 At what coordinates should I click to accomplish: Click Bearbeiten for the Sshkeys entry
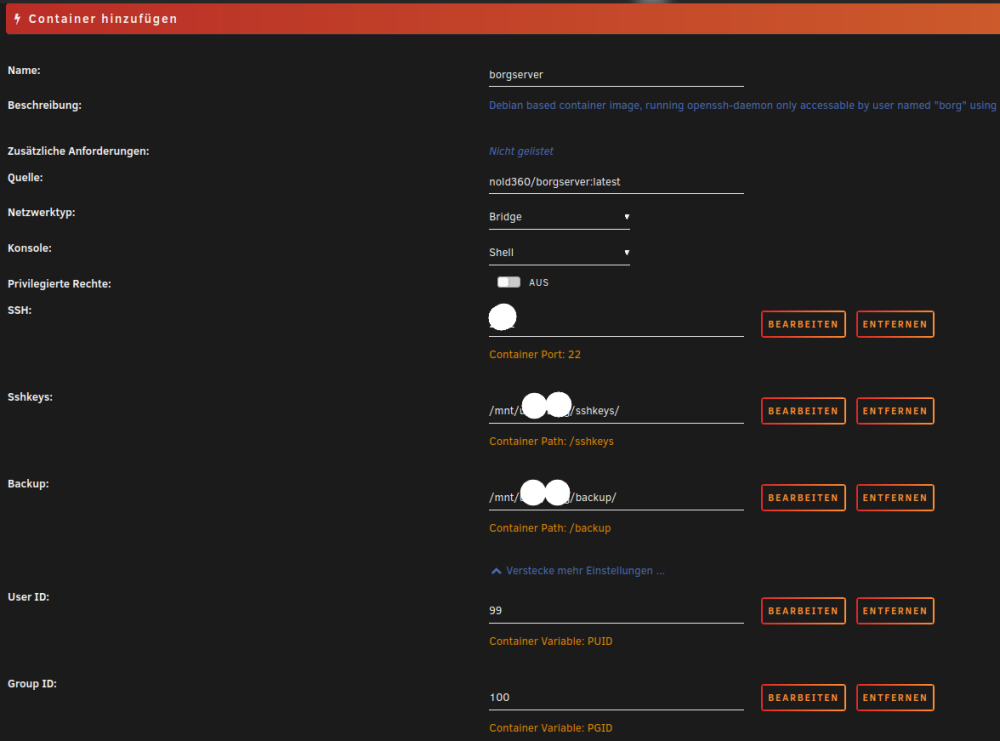[803, 411]
